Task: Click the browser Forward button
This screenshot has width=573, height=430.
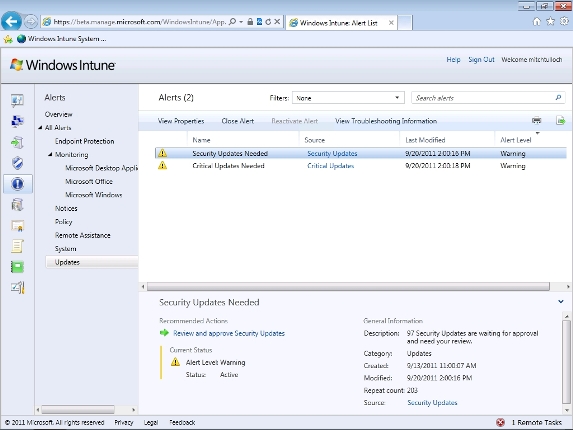Action: (31, 22)
